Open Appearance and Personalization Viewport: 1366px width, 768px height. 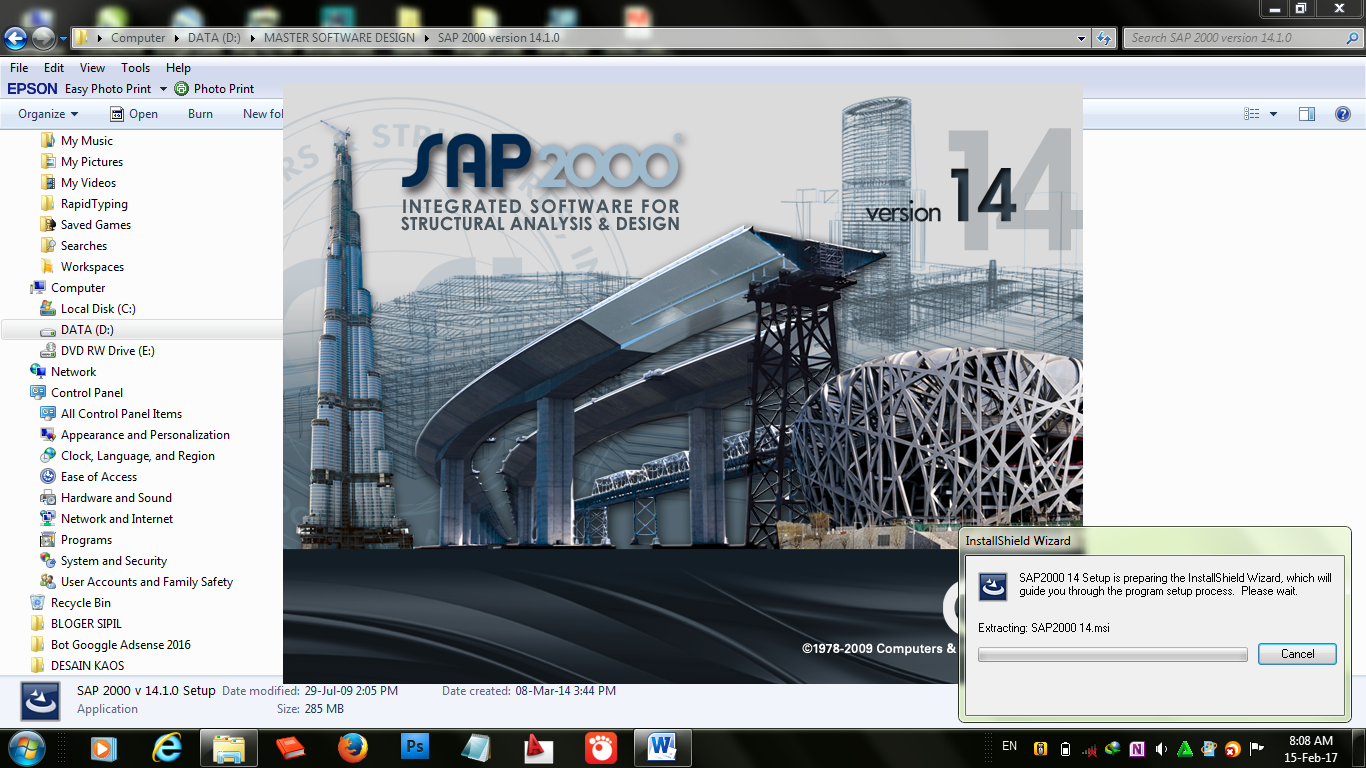point(145,435)
